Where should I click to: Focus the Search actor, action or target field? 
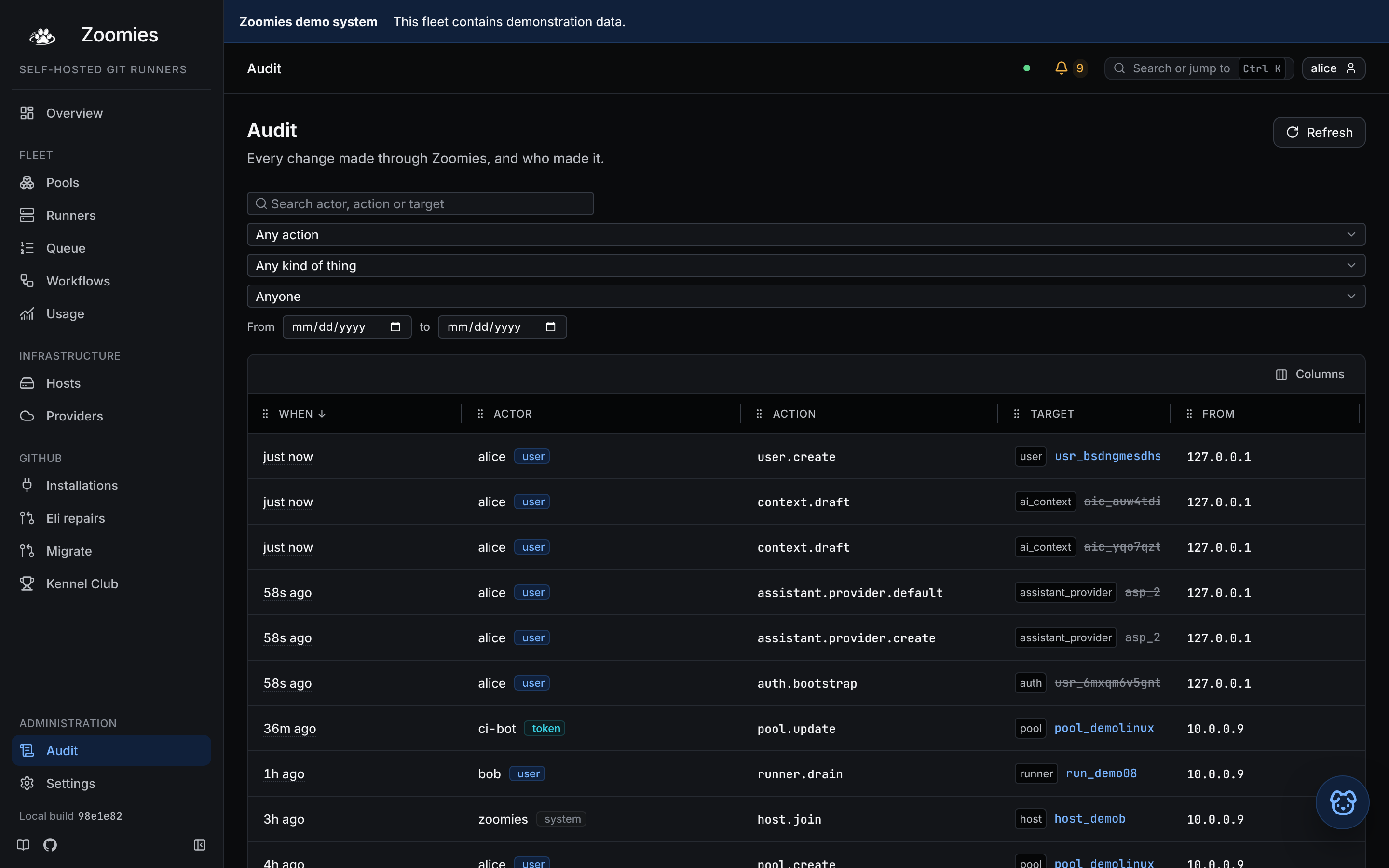420,204
